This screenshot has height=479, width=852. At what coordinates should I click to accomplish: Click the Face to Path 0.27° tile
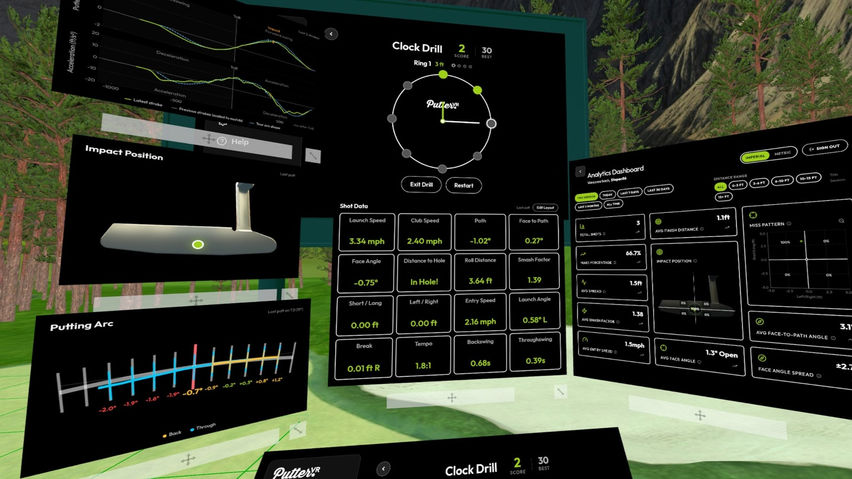click(x=534, y=232)
